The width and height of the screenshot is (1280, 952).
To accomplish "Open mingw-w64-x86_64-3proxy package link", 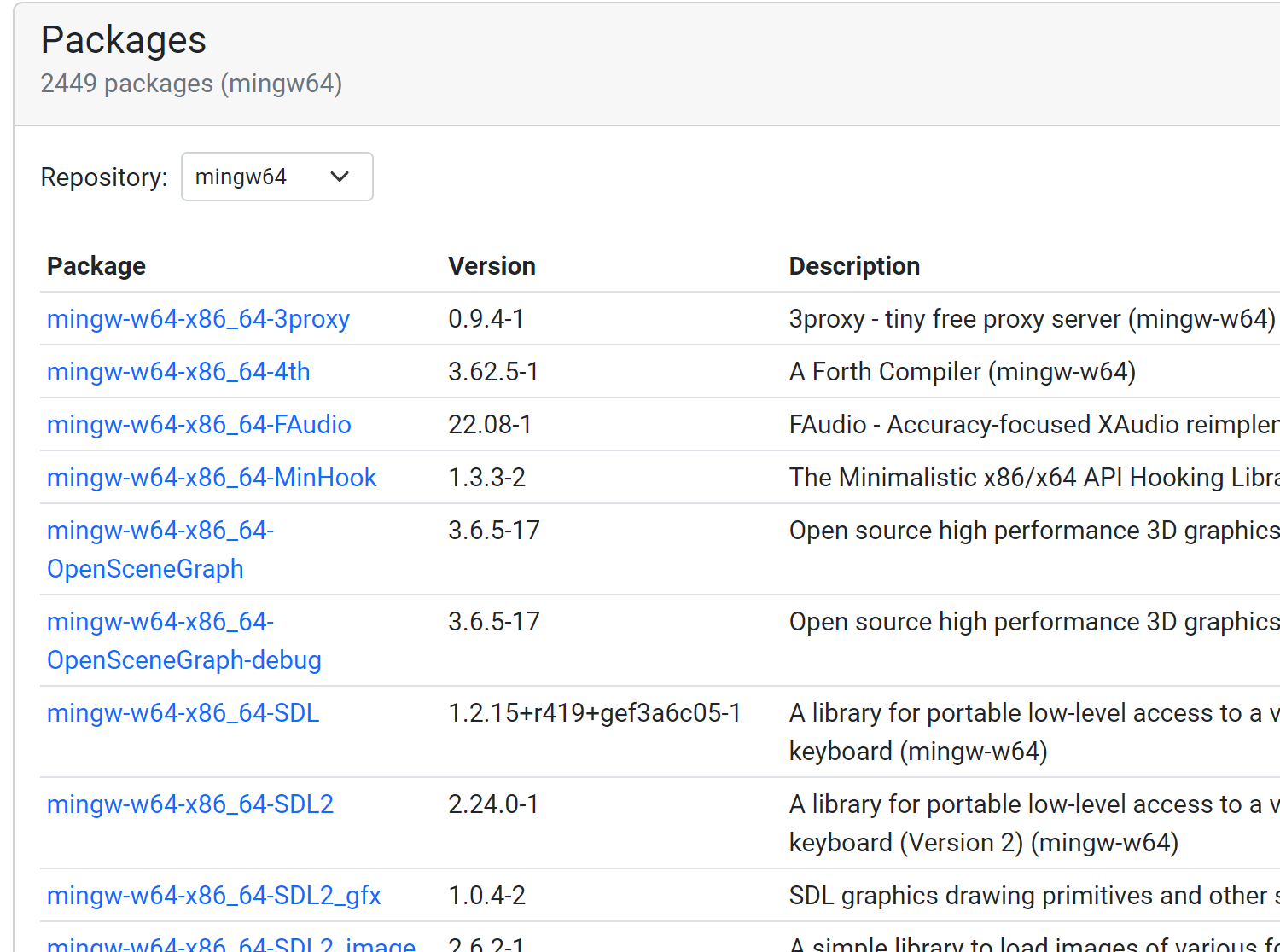I will [x=198, y=319].
